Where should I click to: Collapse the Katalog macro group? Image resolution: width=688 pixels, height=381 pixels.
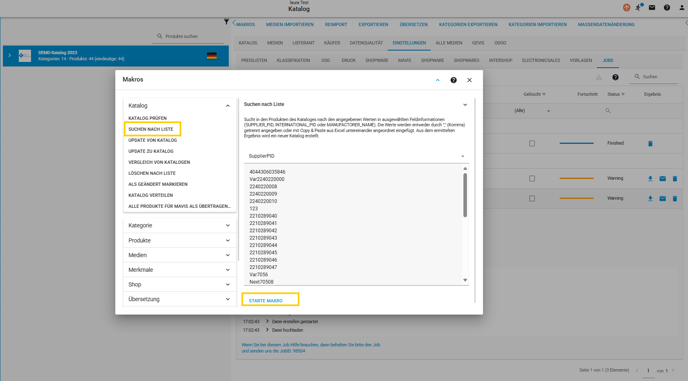coord(227,106)
